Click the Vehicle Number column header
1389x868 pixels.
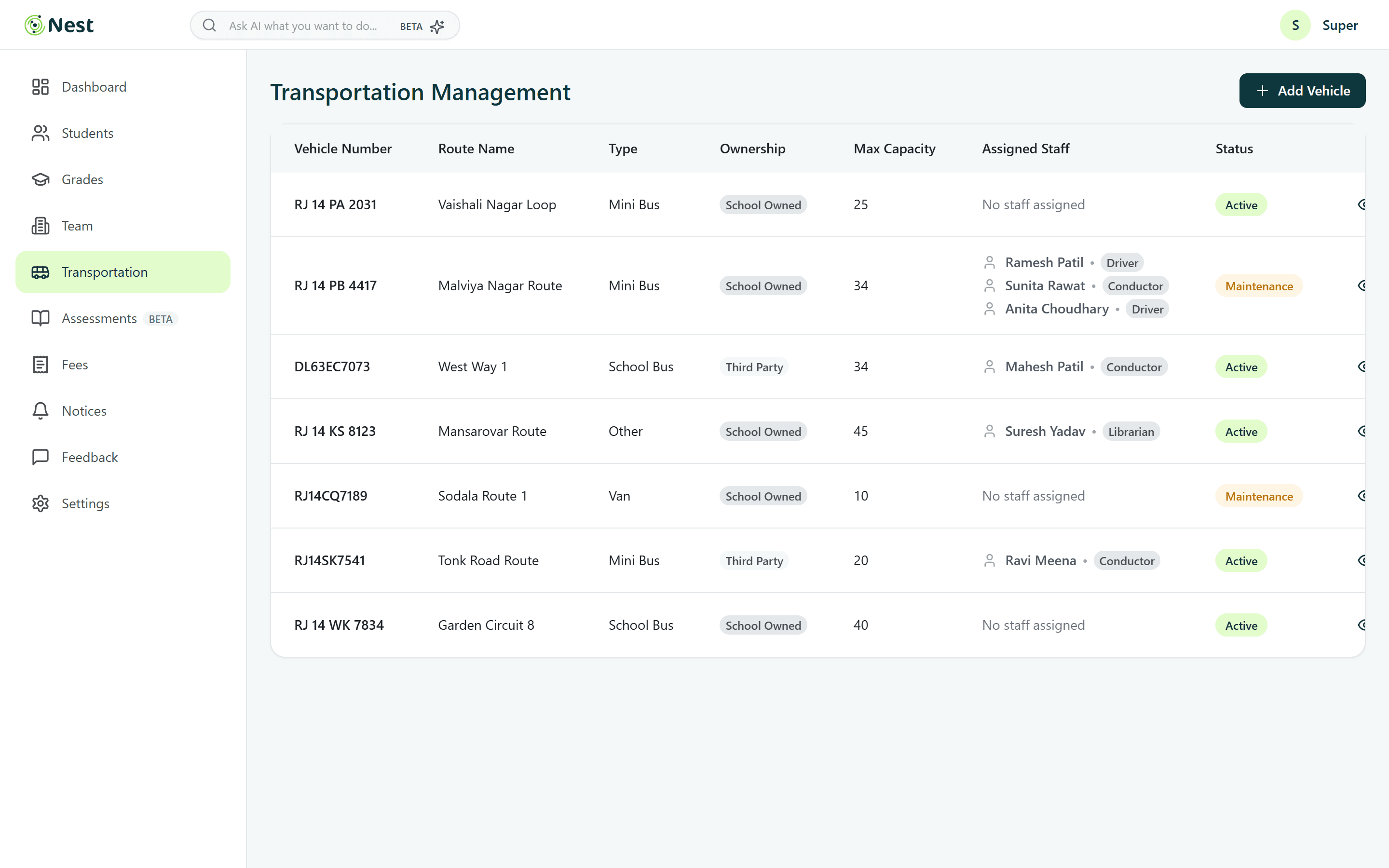[x=342, y=149]
